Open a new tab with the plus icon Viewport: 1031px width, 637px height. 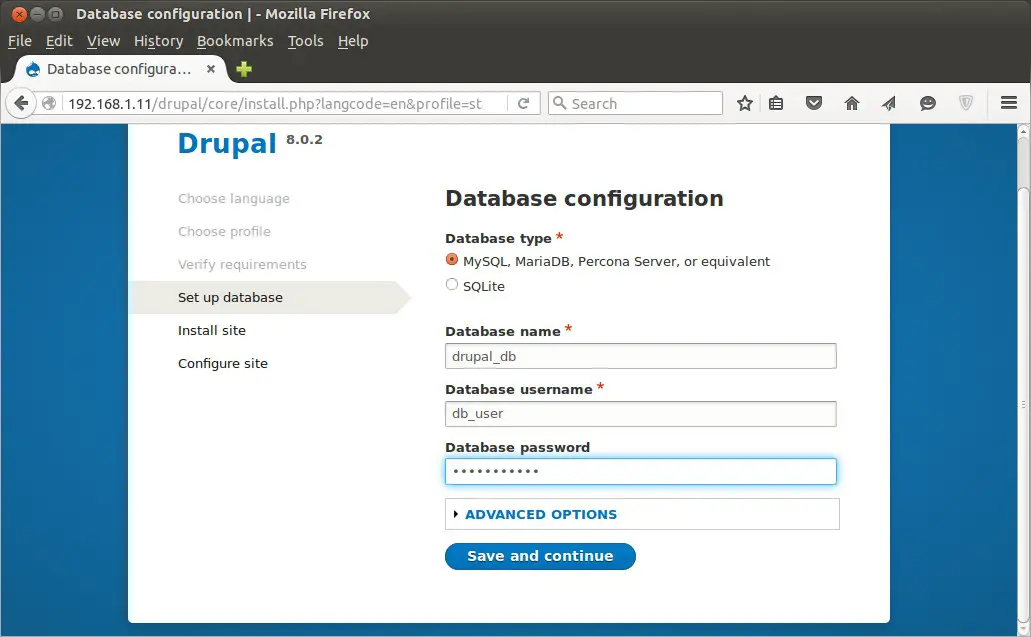click(x=244, y=69)
